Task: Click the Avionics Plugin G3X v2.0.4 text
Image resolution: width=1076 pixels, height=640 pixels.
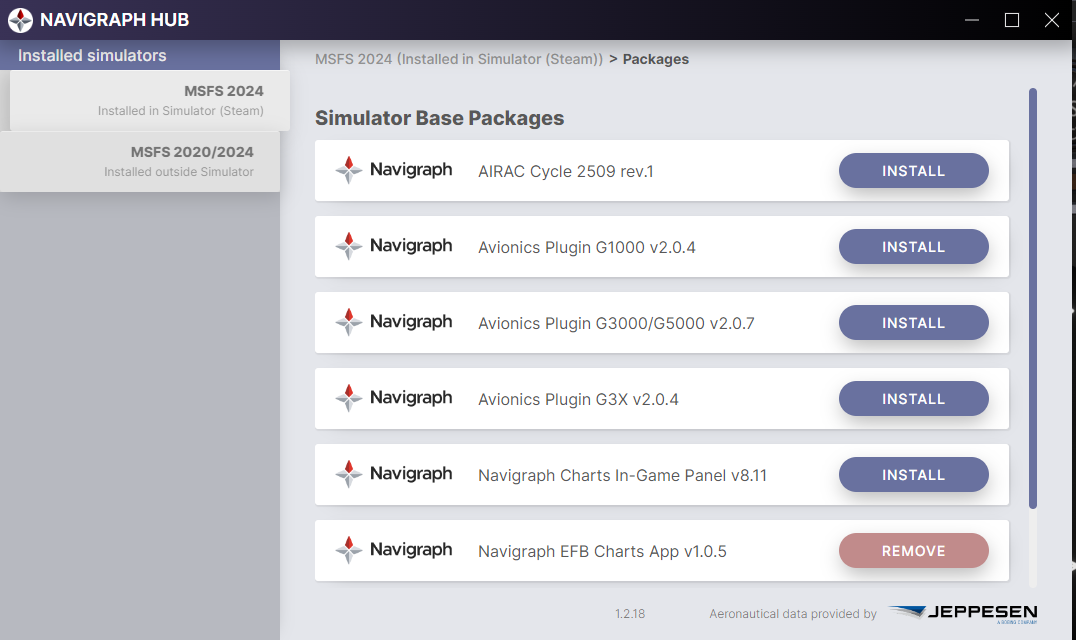Action: [578, 399]
